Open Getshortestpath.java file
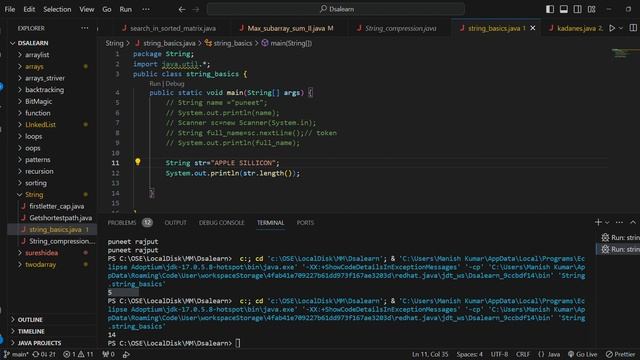This screenshot has height=360, width=640. pos(60,218)
